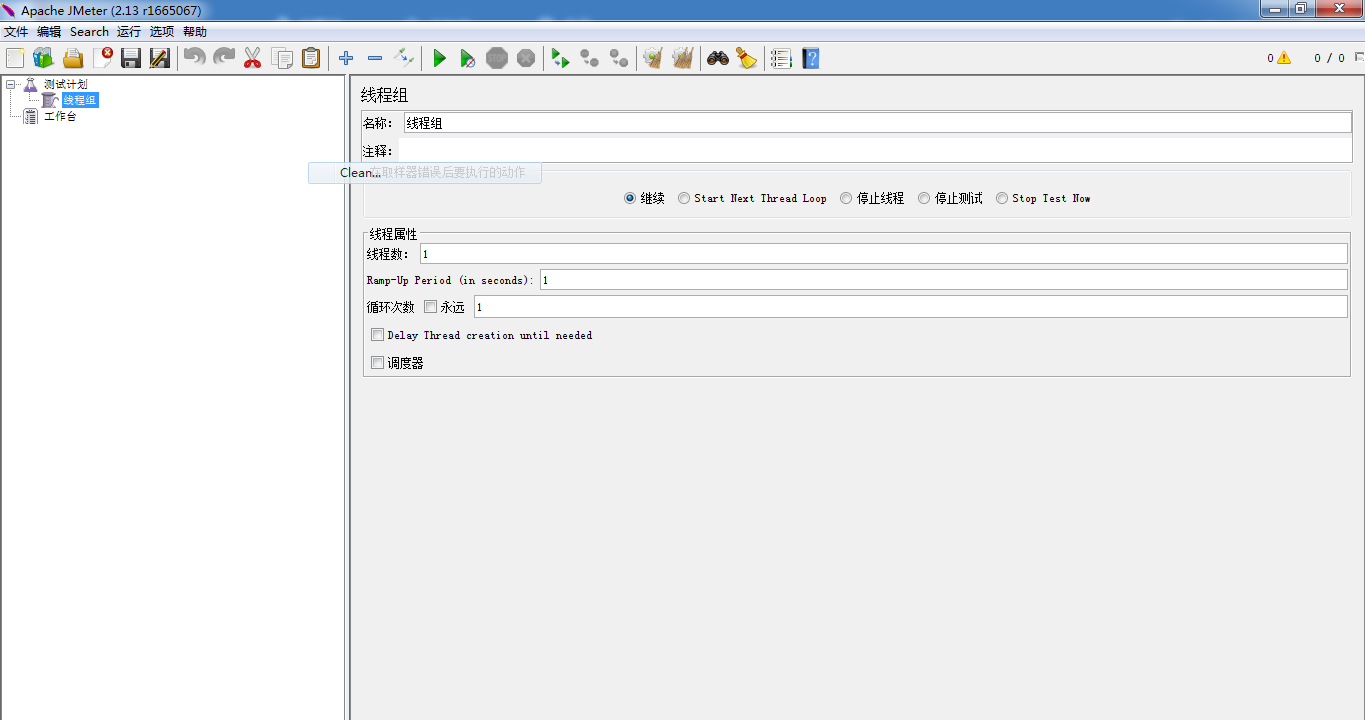Start the test with the green play icon

pos(439,58)
